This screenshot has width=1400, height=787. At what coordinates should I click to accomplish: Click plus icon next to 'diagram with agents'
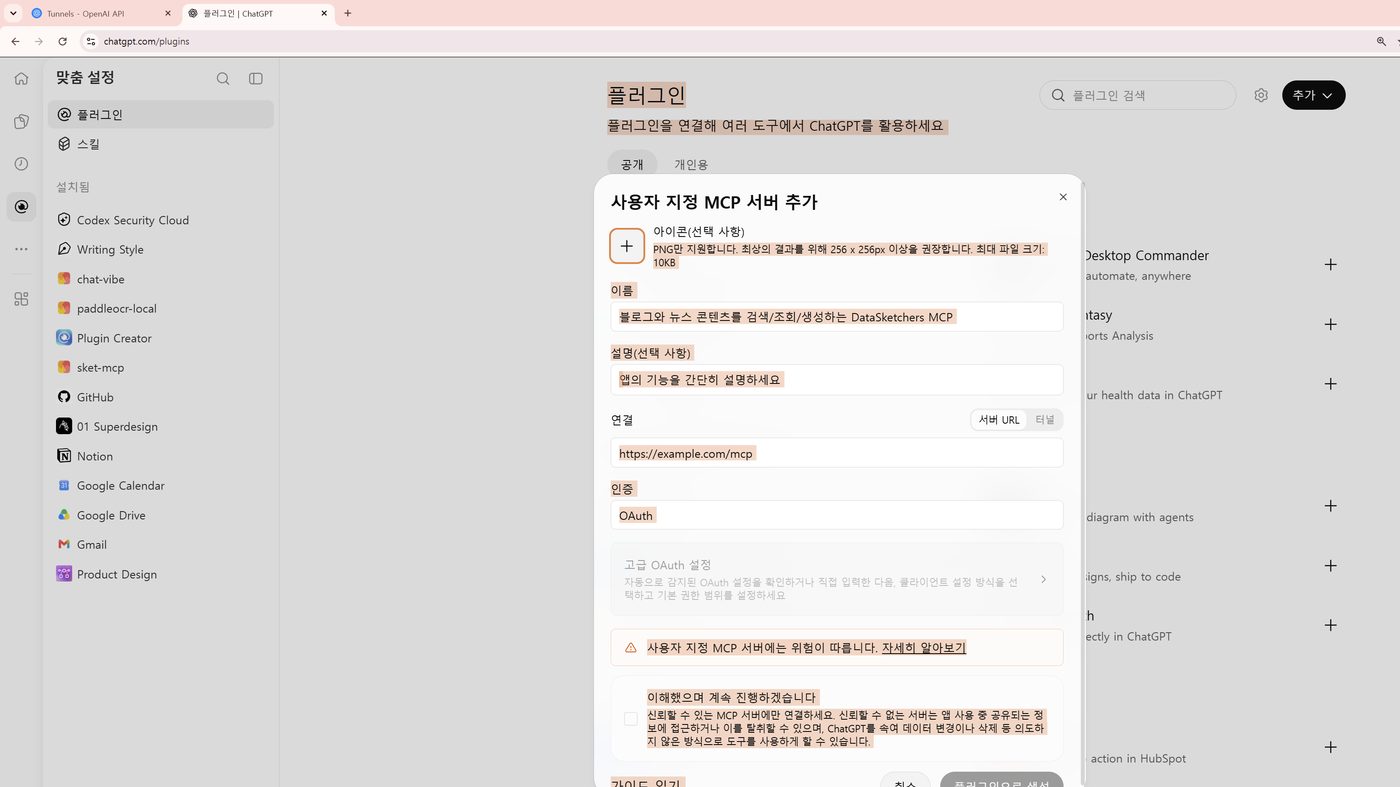(1330, 506)
